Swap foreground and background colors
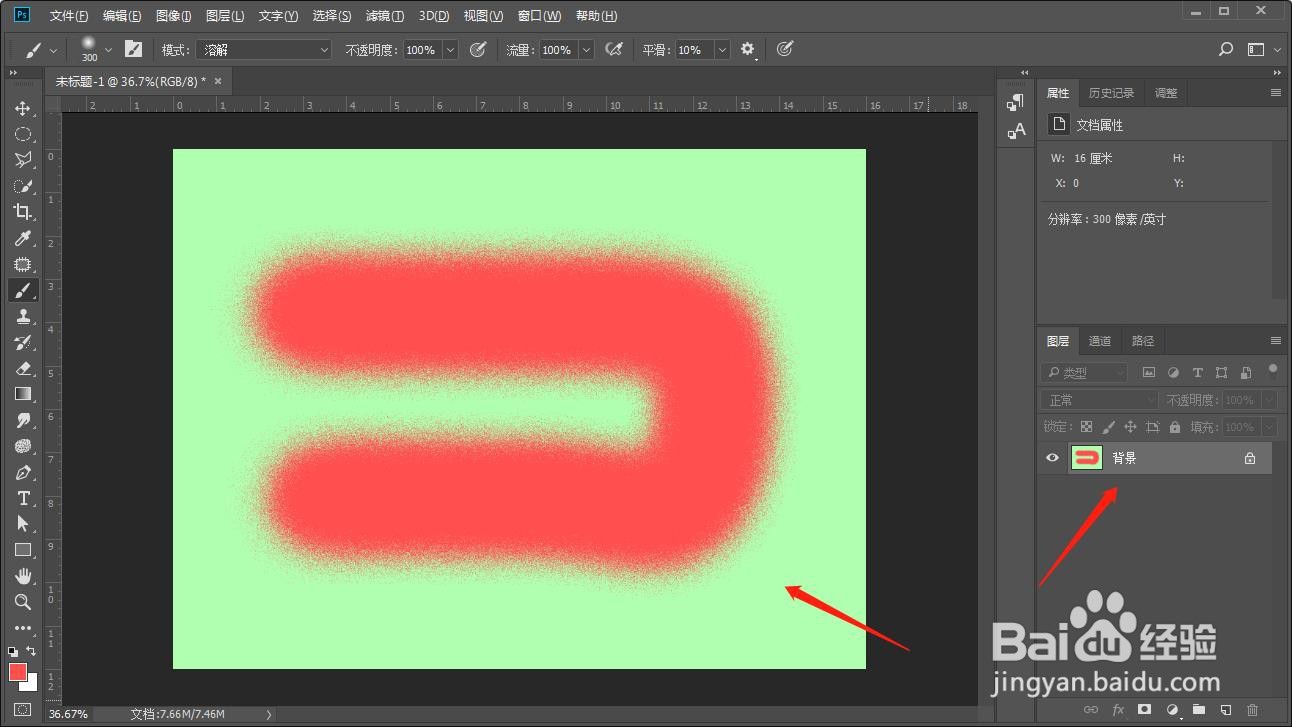Viewport: 1292px width, 727px height. coord(32,651)
